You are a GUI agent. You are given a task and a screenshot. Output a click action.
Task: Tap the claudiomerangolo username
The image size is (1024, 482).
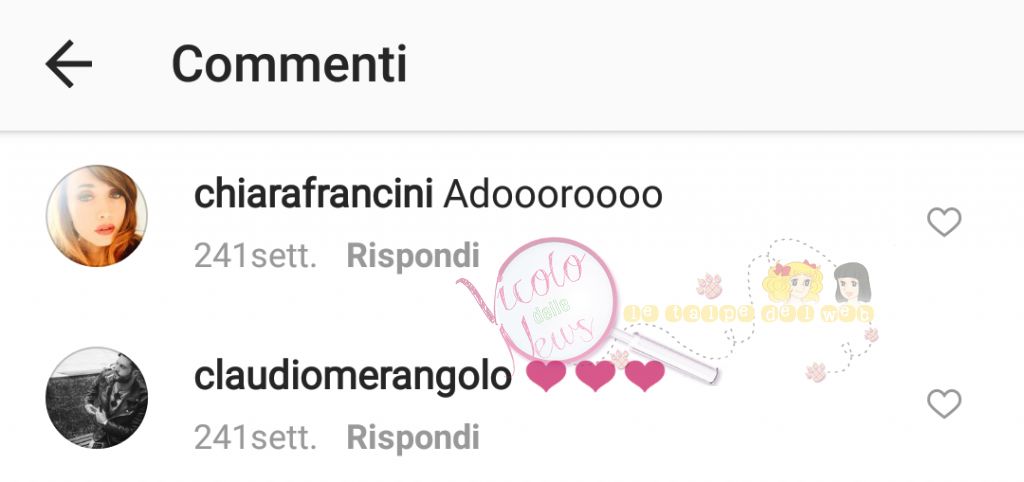pyautogui.click(x=353, y=377)
